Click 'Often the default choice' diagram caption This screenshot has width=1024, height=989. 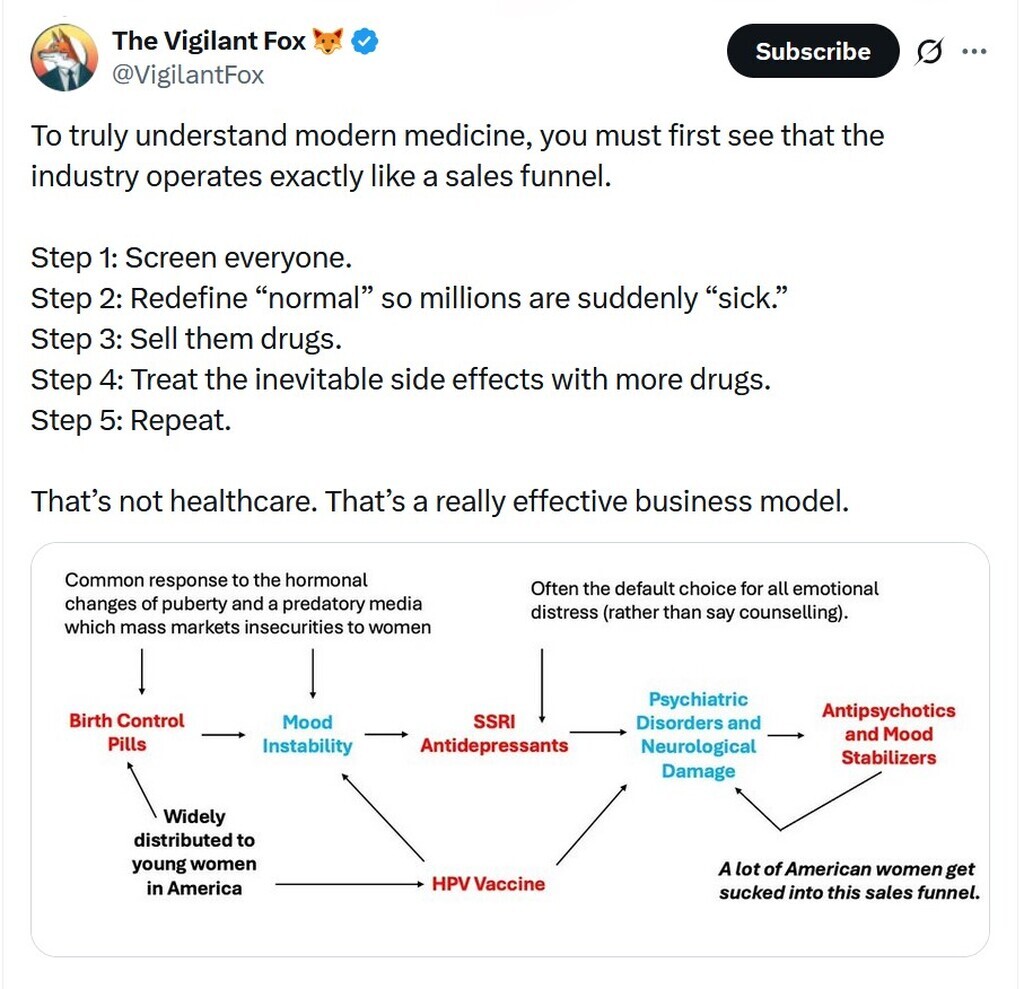[x=704, y=600]
